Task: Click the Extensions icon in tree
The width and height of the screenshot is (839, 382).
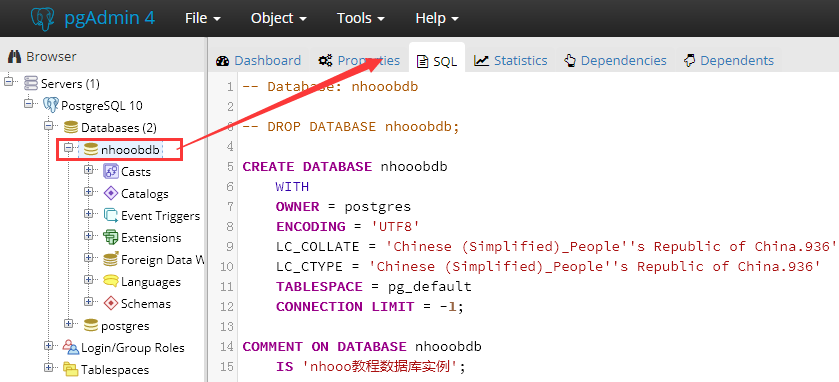Action: [x=110, y=237]
